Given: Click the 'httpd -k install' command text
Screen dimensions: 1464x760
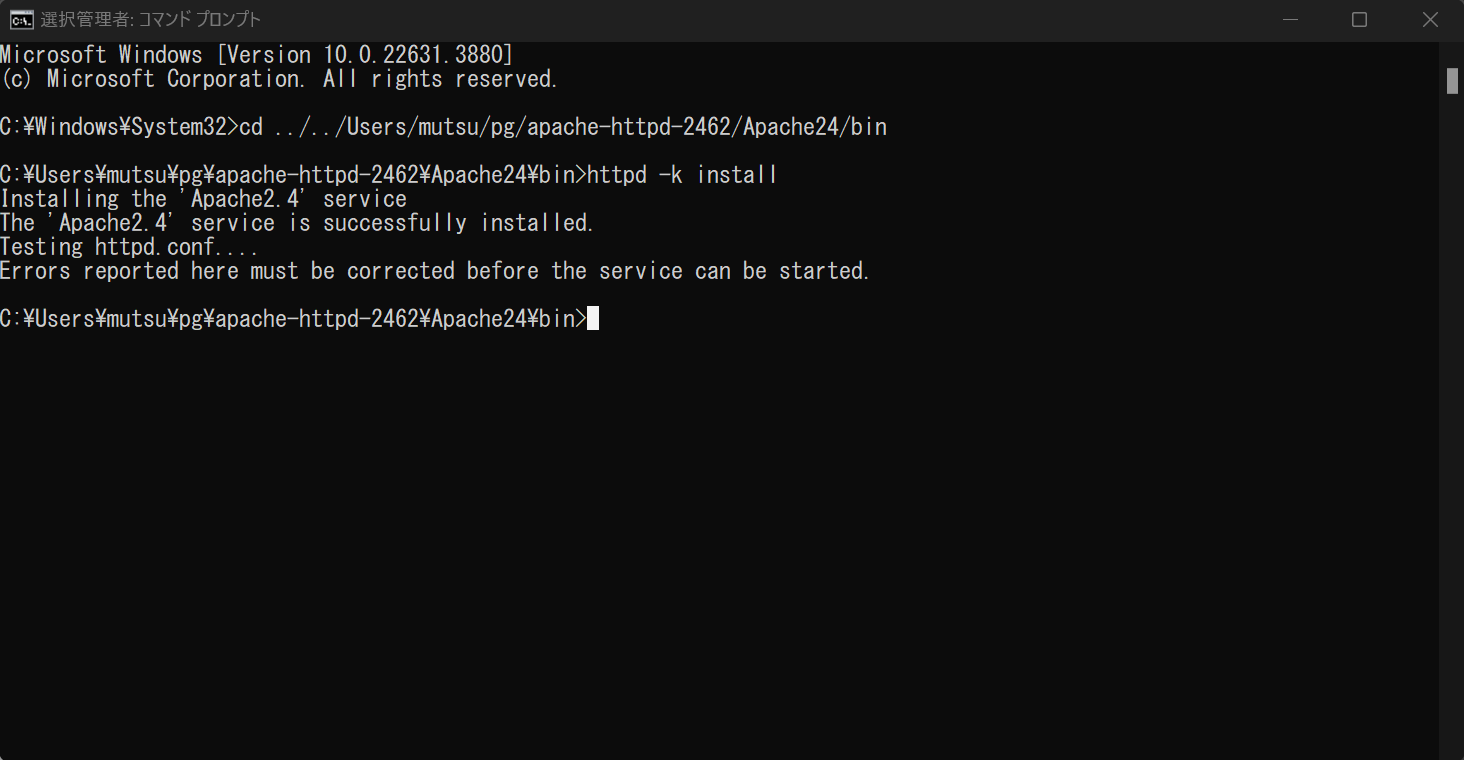Looking at the screenshot, I should (x=682, y=175).
